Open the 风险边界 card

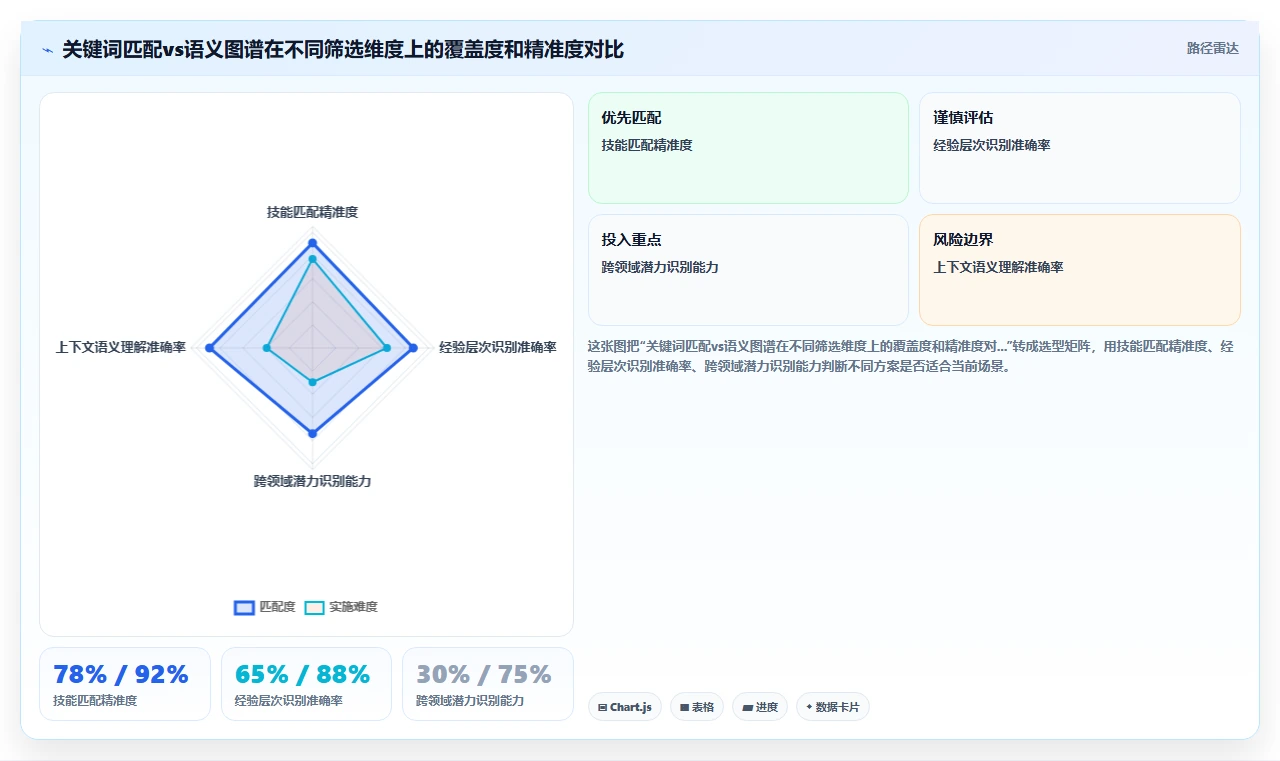coord(1080,270)
